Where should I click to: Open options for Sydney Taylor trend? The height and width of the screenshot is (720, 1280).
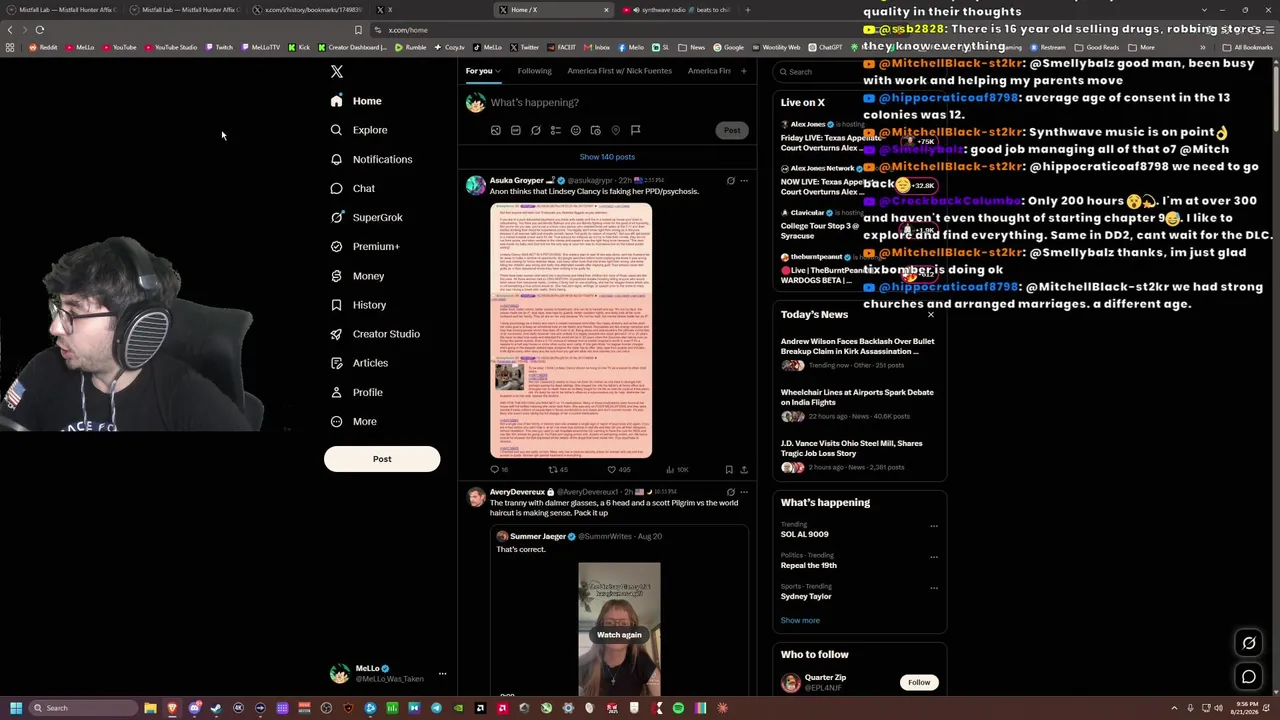pyautogui.click(x=934, y=588)
